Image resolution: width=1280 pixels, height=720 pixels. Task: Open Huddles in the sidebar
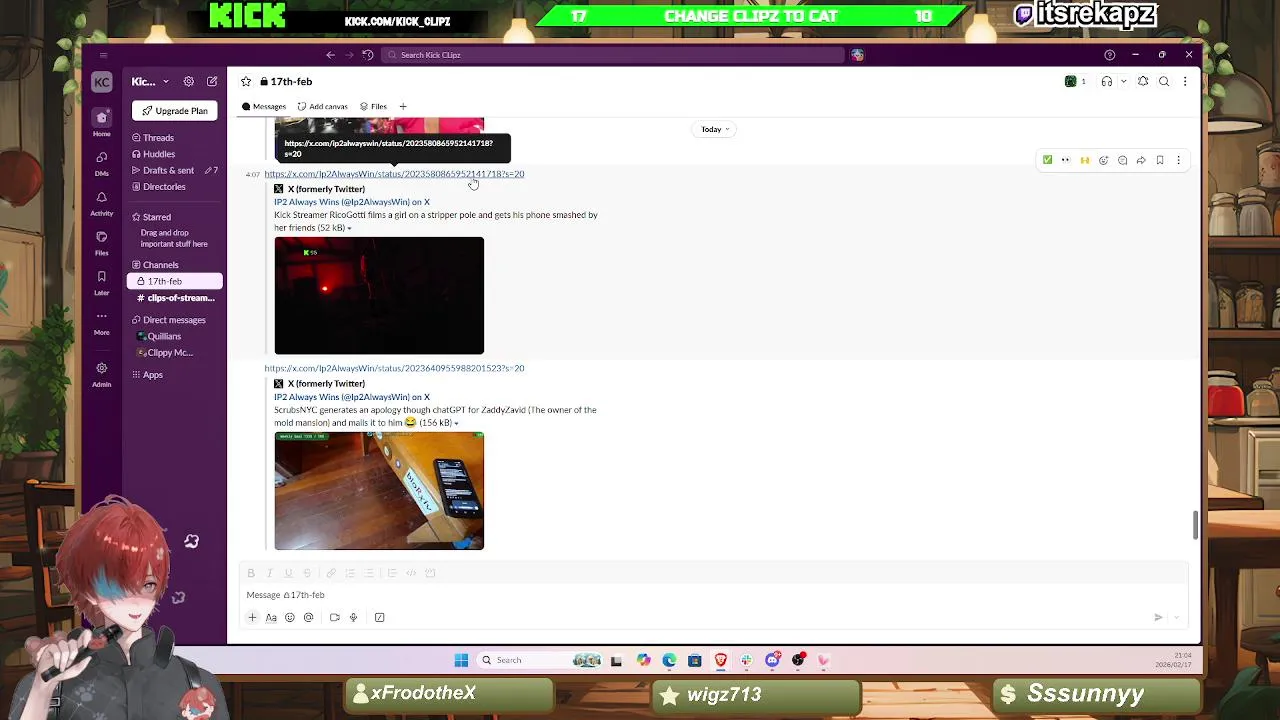[154, 154]
